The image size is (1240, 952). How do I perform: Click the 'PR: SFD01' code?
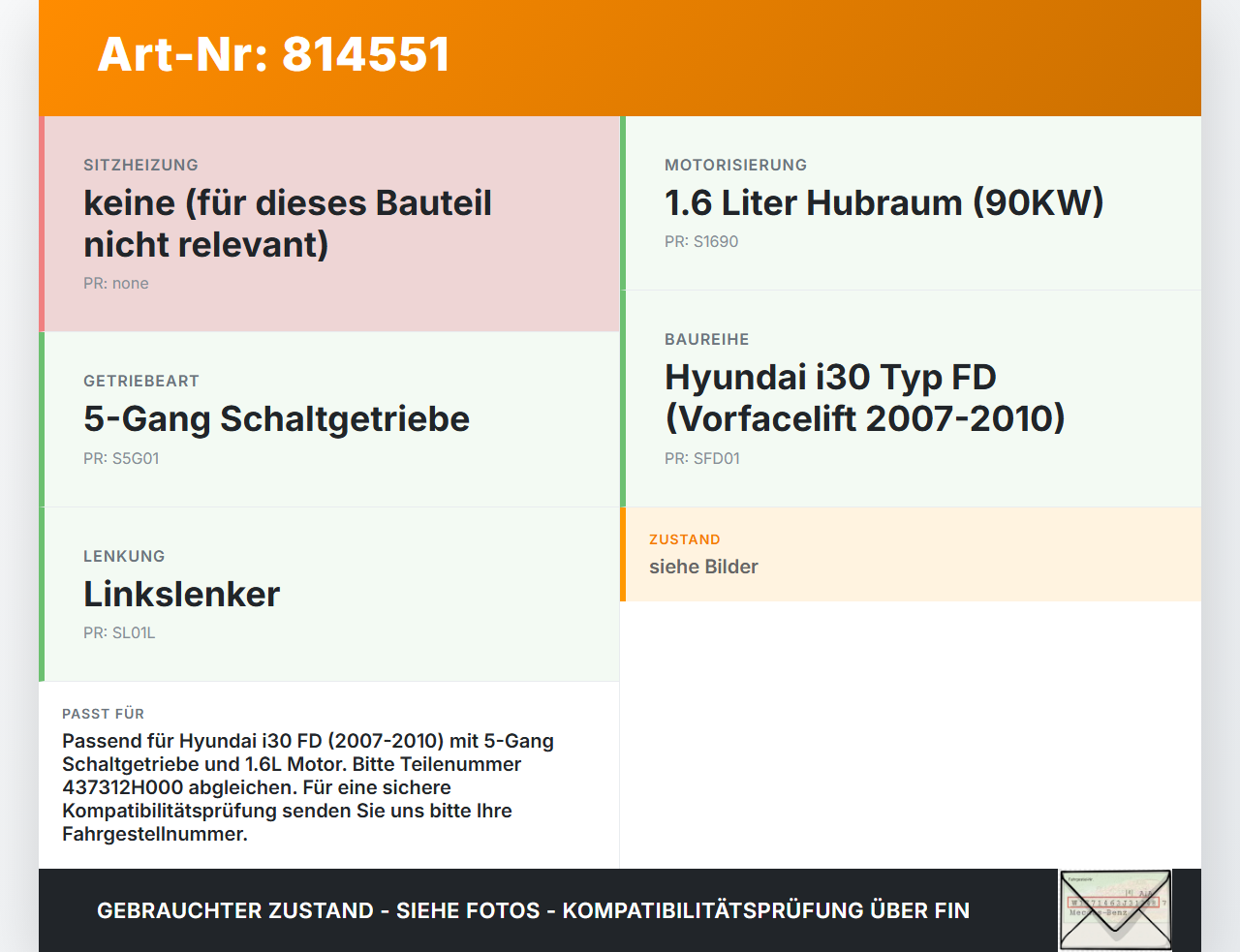[702, 458]
